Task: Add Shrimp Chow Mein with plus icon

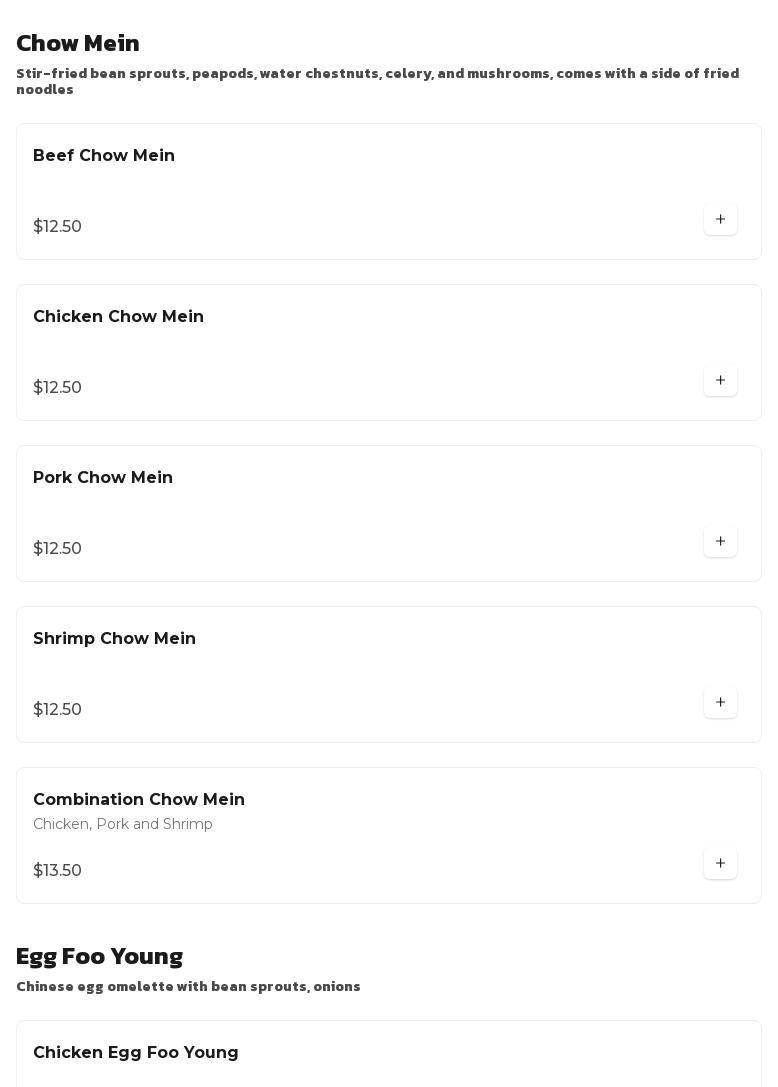Action: coord(720,703)
